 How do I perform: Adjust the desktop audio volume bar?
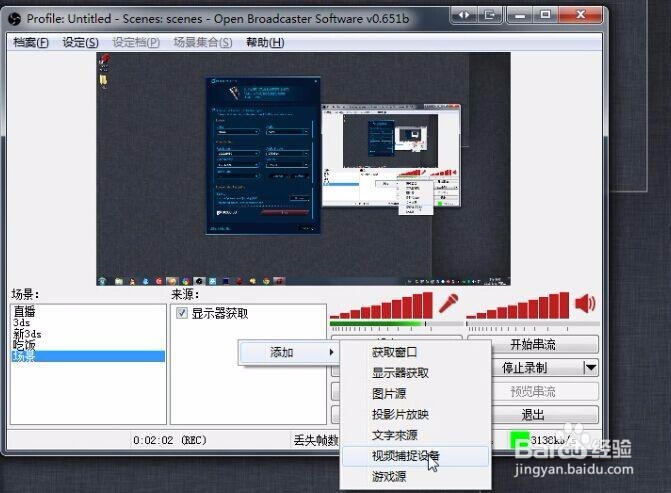pos(533,324)
